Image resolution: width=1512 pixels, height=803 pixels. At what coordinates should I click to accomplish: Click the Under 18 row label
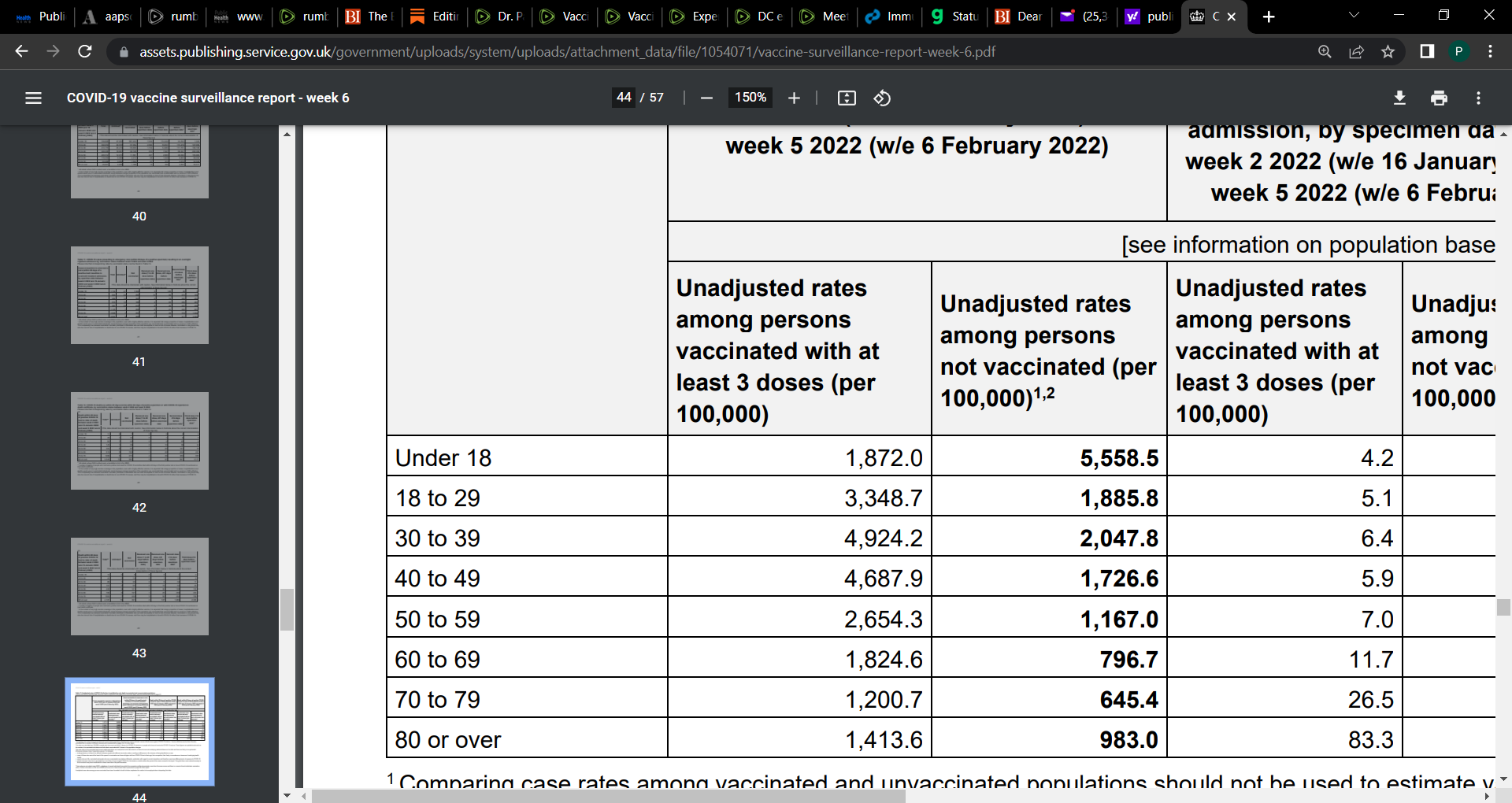pyautogui.click(x=443, y=457)
